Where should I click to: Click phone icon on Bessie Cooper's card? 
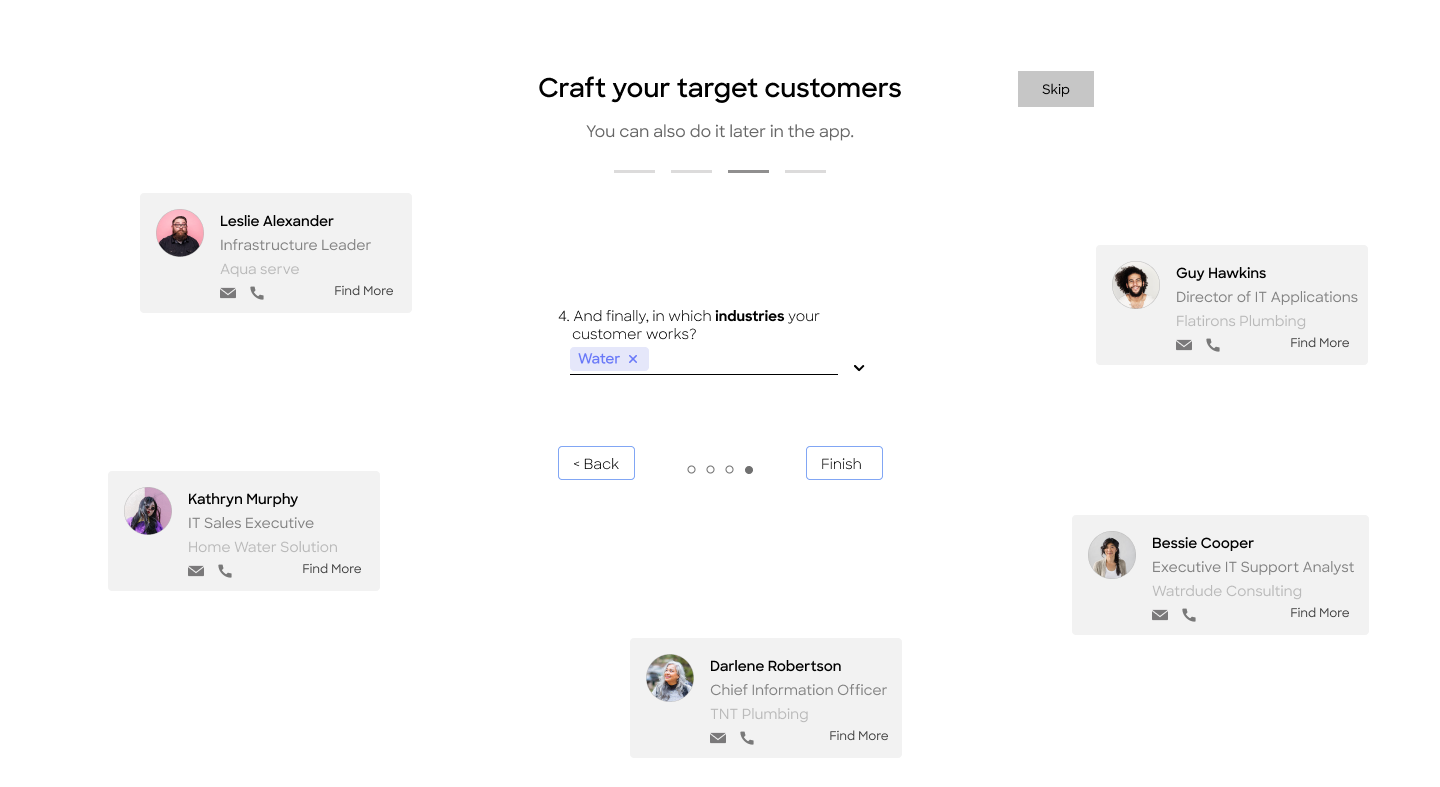1189,615
